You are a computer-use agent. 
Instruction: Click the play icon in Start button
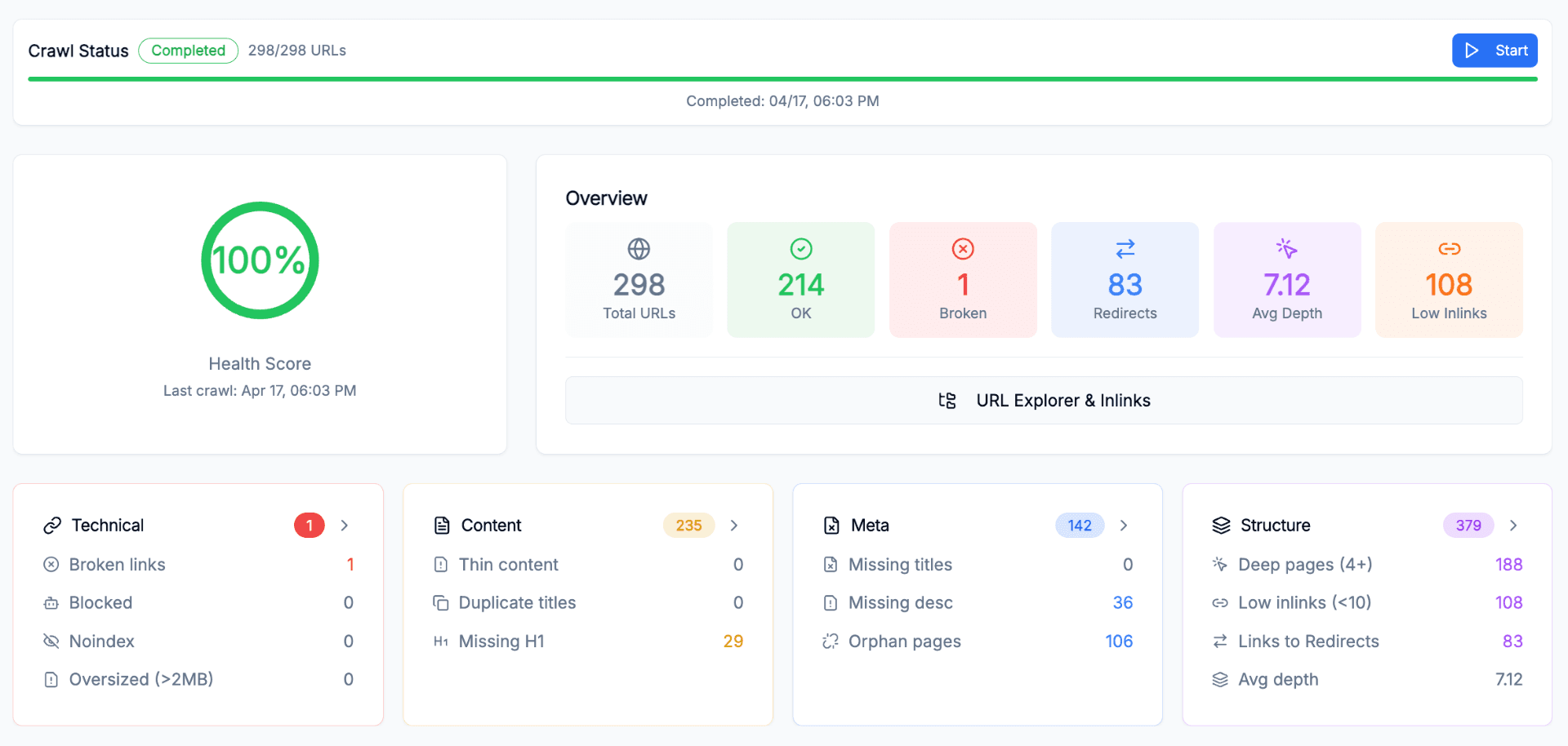tap(1472, 51)
